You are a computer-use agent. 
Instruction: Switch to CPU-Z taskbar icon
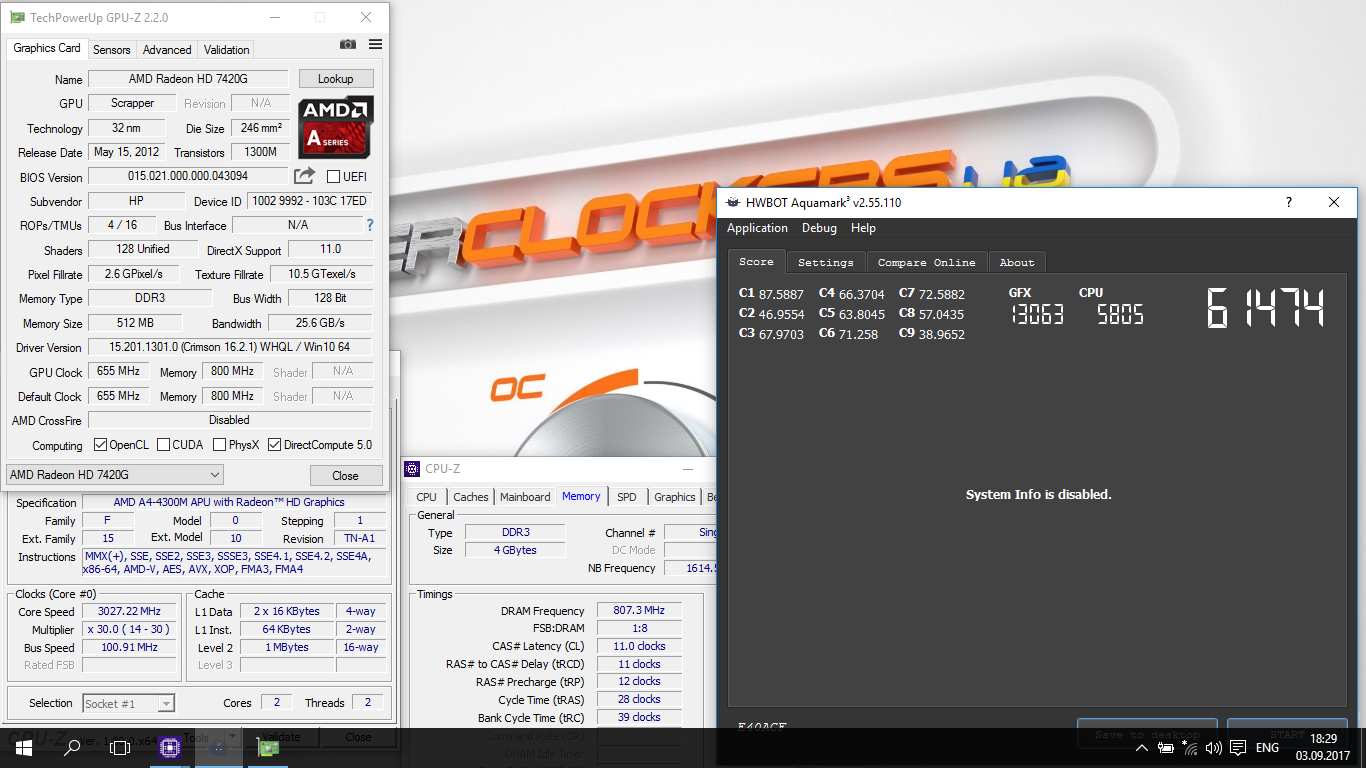click(x=169, y=747)
